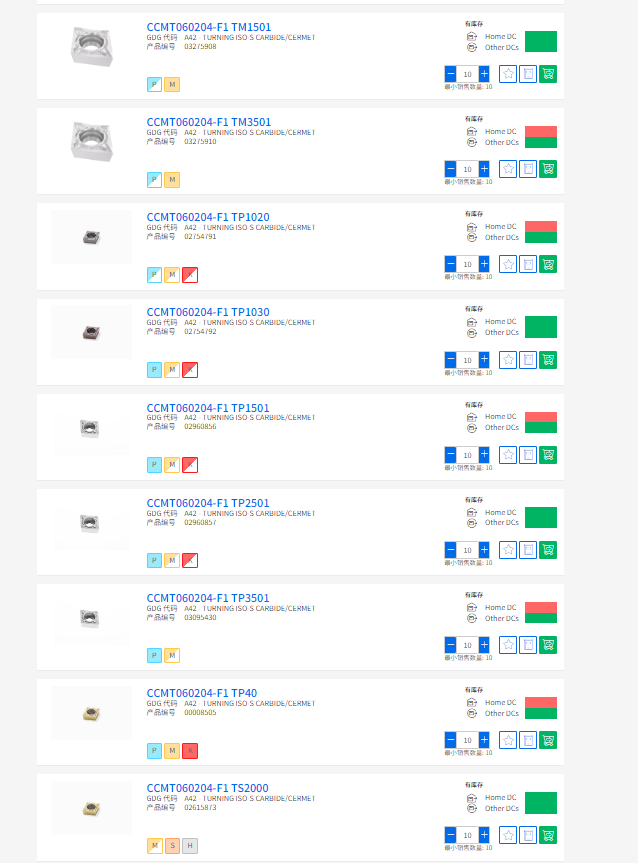Open the CCMT060204-F1 TP2501 product link
Image resolution: width=638 pixels, height=863 pixels.
[208, 503]
